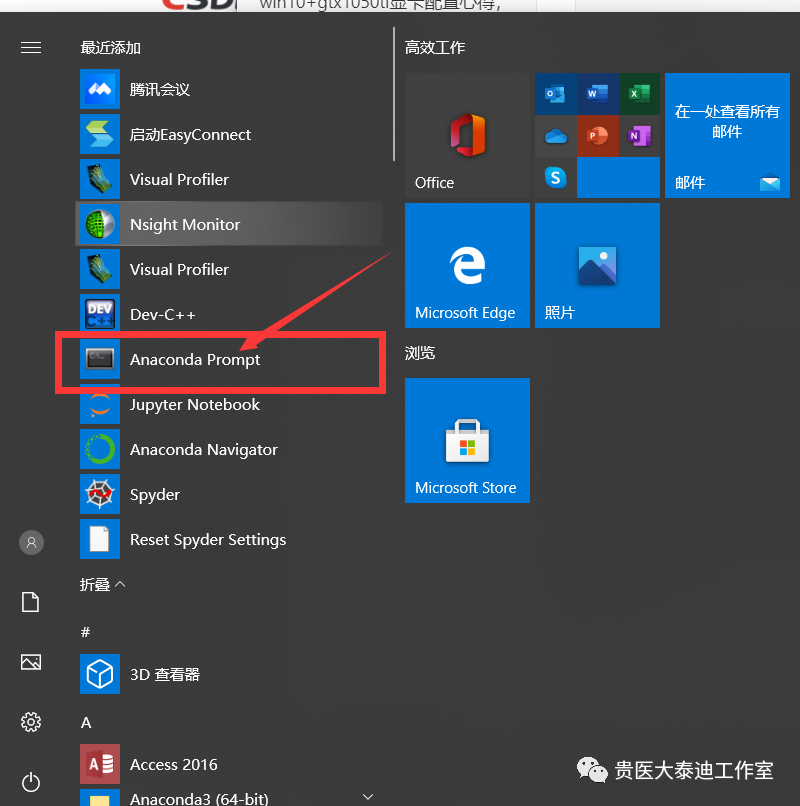Click the A letter index header

pos(86,722)
